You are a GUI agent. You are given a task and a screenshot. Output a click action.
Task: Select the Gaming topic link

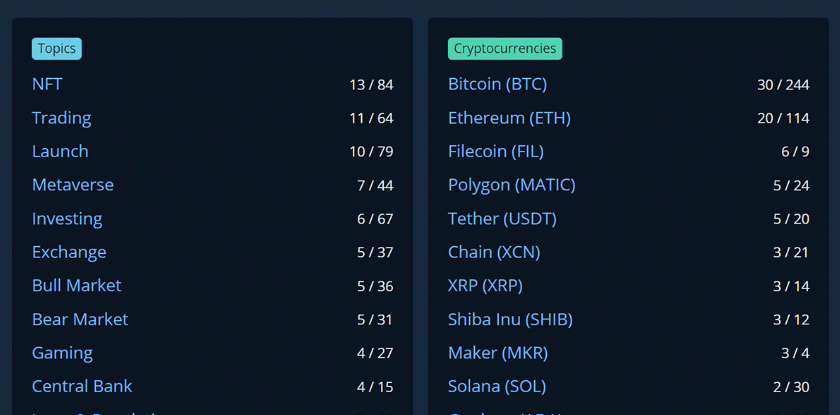[x=62, y=353]
